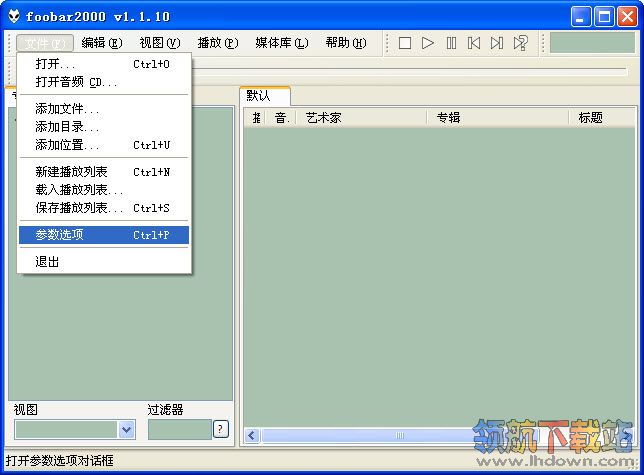
Task: Click the 音. column header
Action: pyautogui.click(x=281, y=118)
